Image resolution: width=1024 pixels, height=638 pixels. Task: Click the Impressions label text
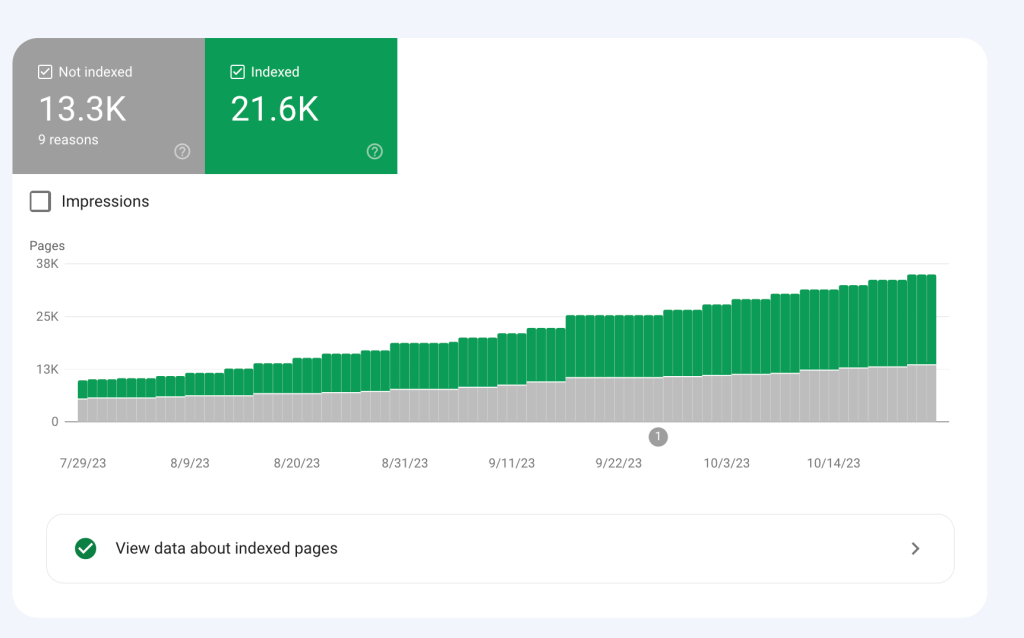pyautogui.click(x=105, y=201)
